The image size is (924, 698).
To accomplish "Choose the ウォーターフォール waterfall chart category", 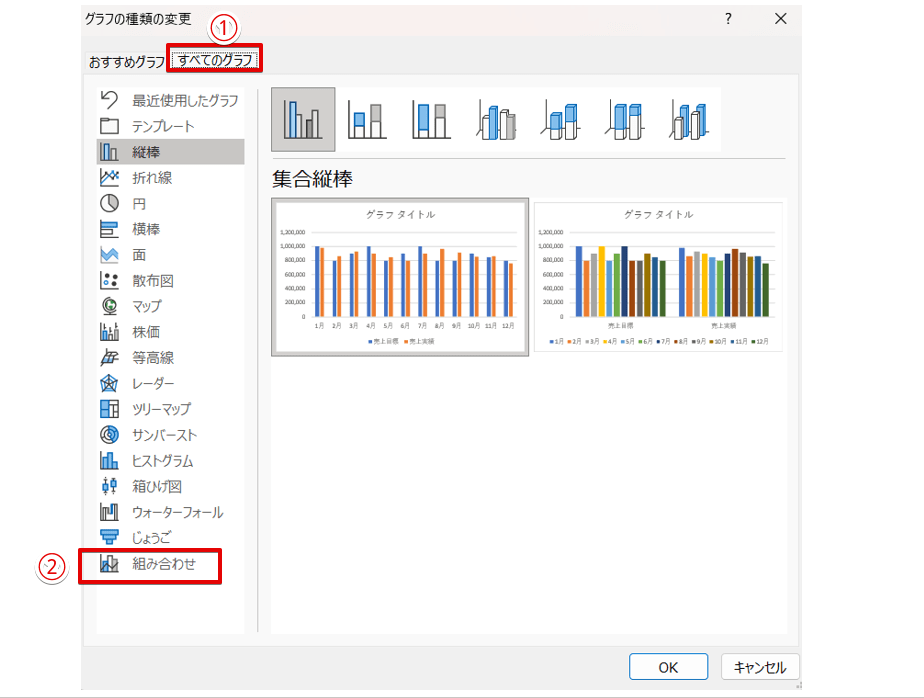I will (177, 512).
